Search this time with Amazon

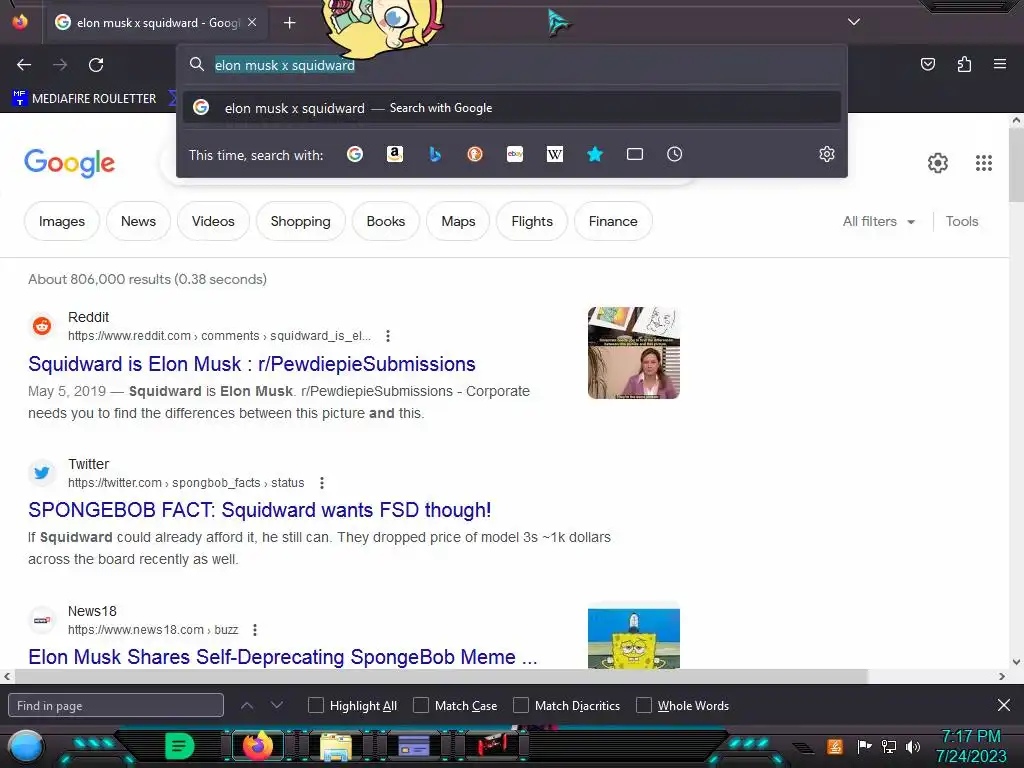[x=394, y=154]
